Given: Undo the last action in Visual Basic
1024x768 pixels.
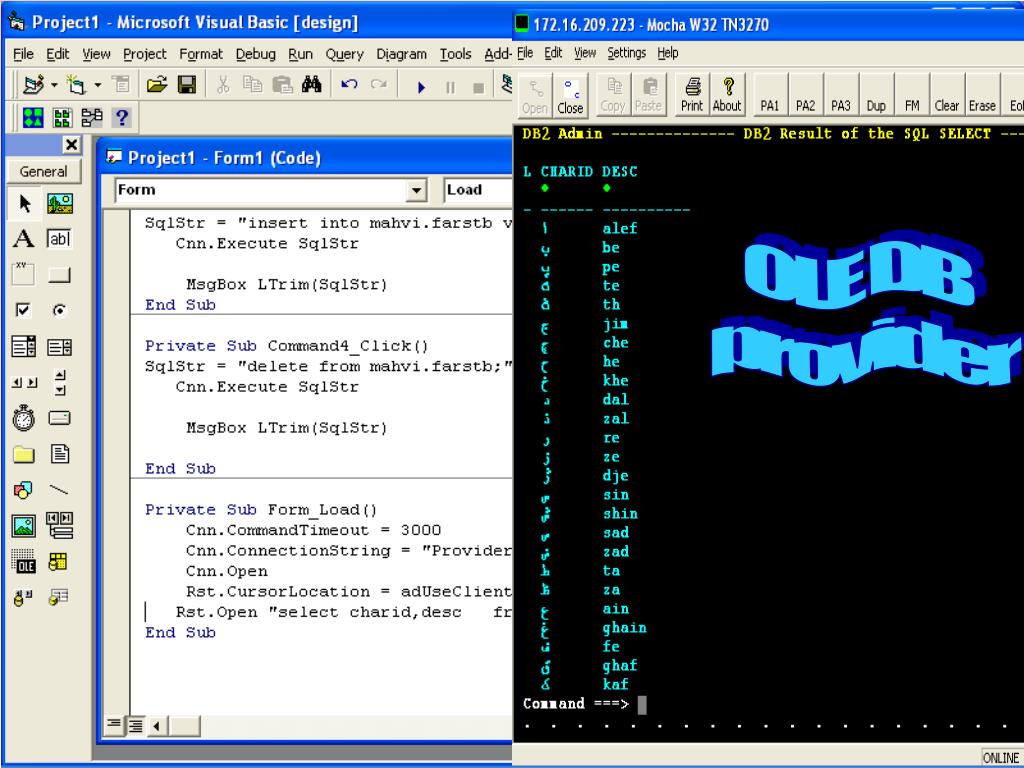Looking at the screenshot, I should point(349,84).
